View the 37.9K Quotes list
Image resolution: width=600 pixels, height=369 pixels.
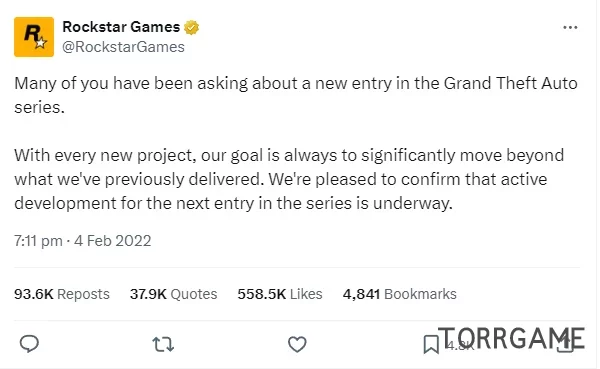173,294
